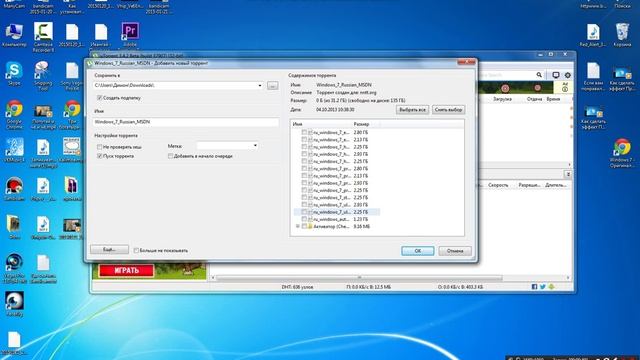The width and height of the screenshot is (640, 360).
Task: Collapse the uTorrent details panel toggle arrow
Action: tap(568, 174)
